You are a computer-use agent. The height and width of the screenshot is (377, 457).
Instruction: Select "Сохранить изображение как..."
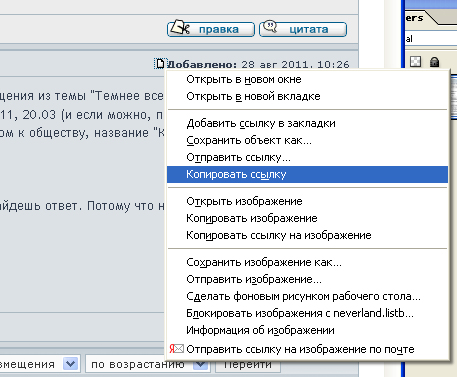click(x=307, y=262)
